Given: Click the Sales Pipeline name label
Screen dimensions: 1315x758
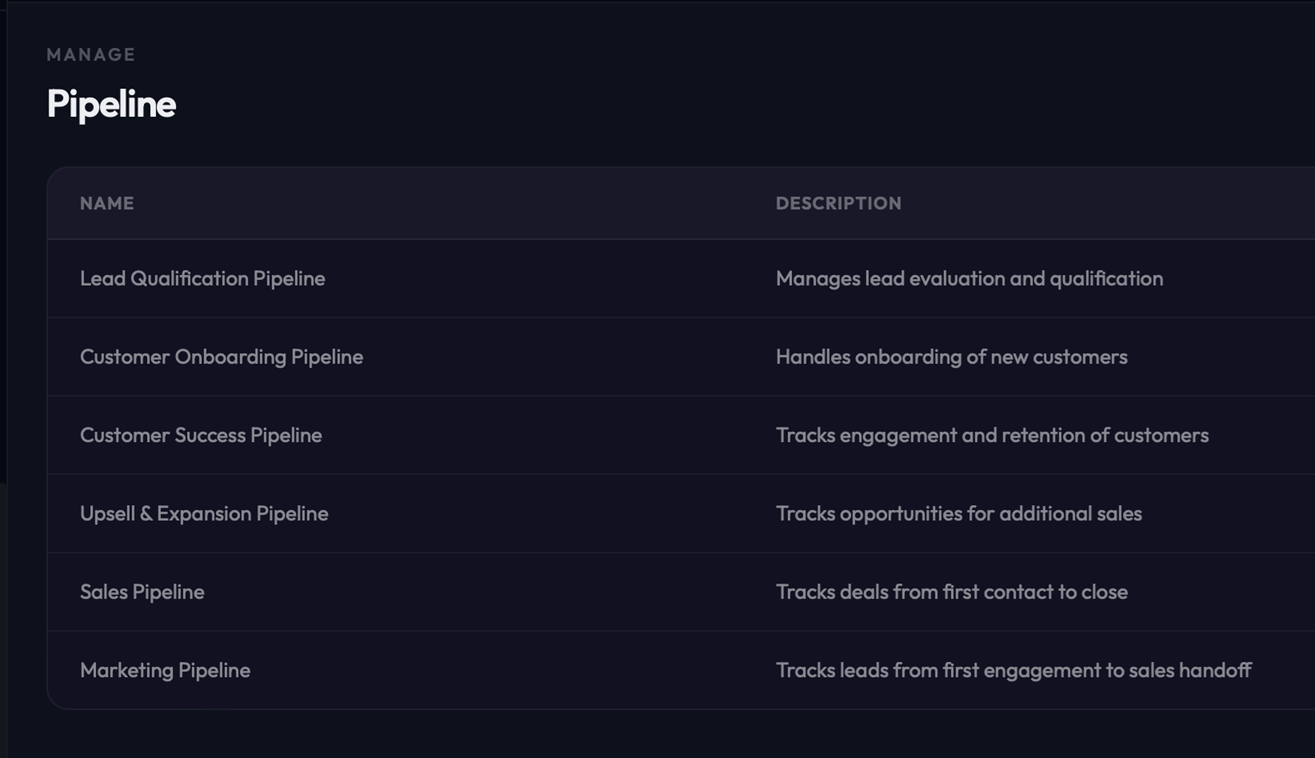Looking at the screenshot, I should [142, 590].
